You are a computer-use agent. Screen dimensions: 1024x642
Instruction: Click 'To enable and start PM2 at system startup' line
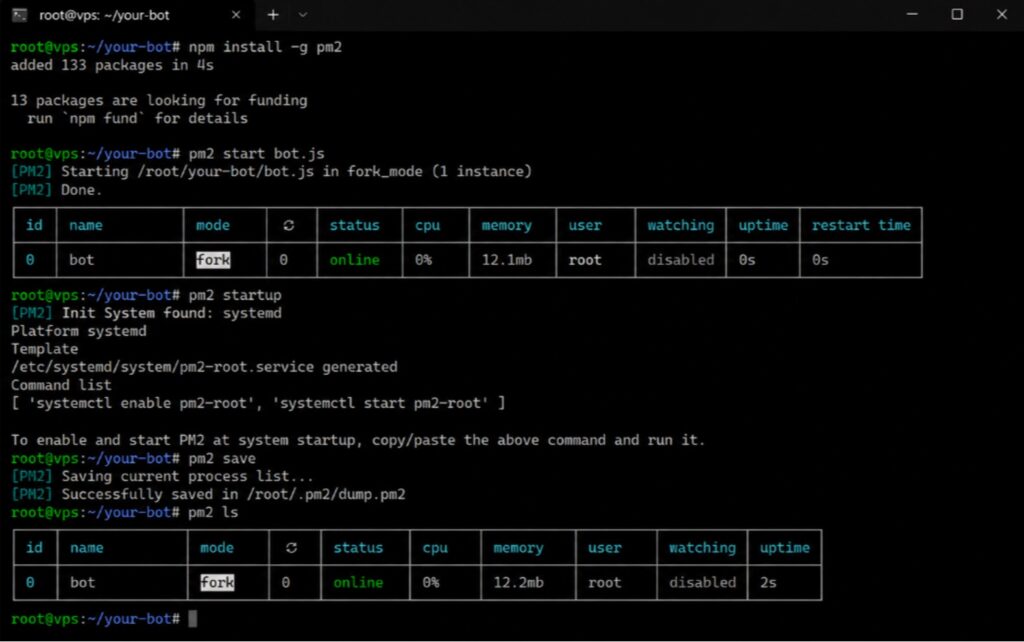358,440
